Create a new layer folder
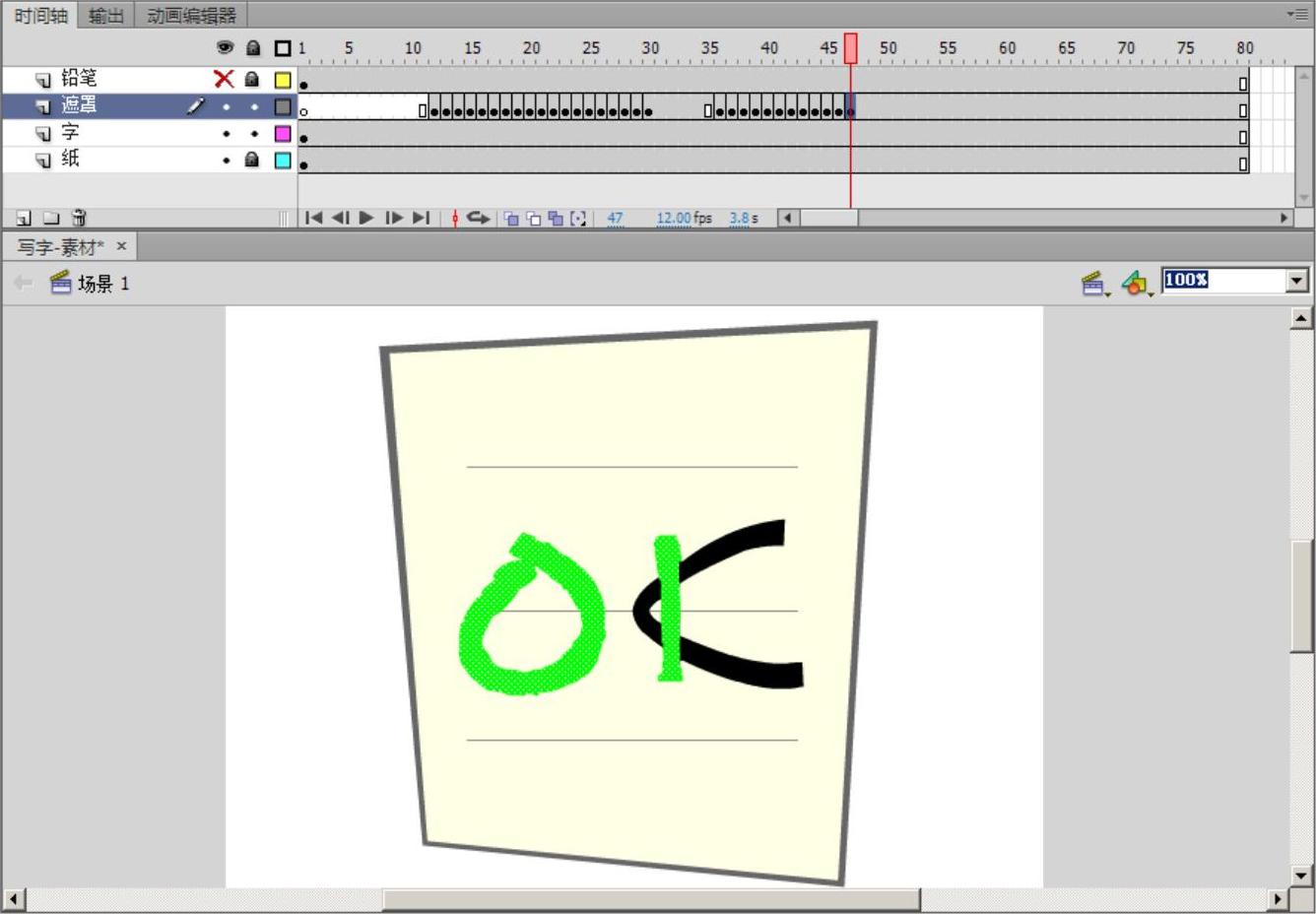 coord(51,218)
